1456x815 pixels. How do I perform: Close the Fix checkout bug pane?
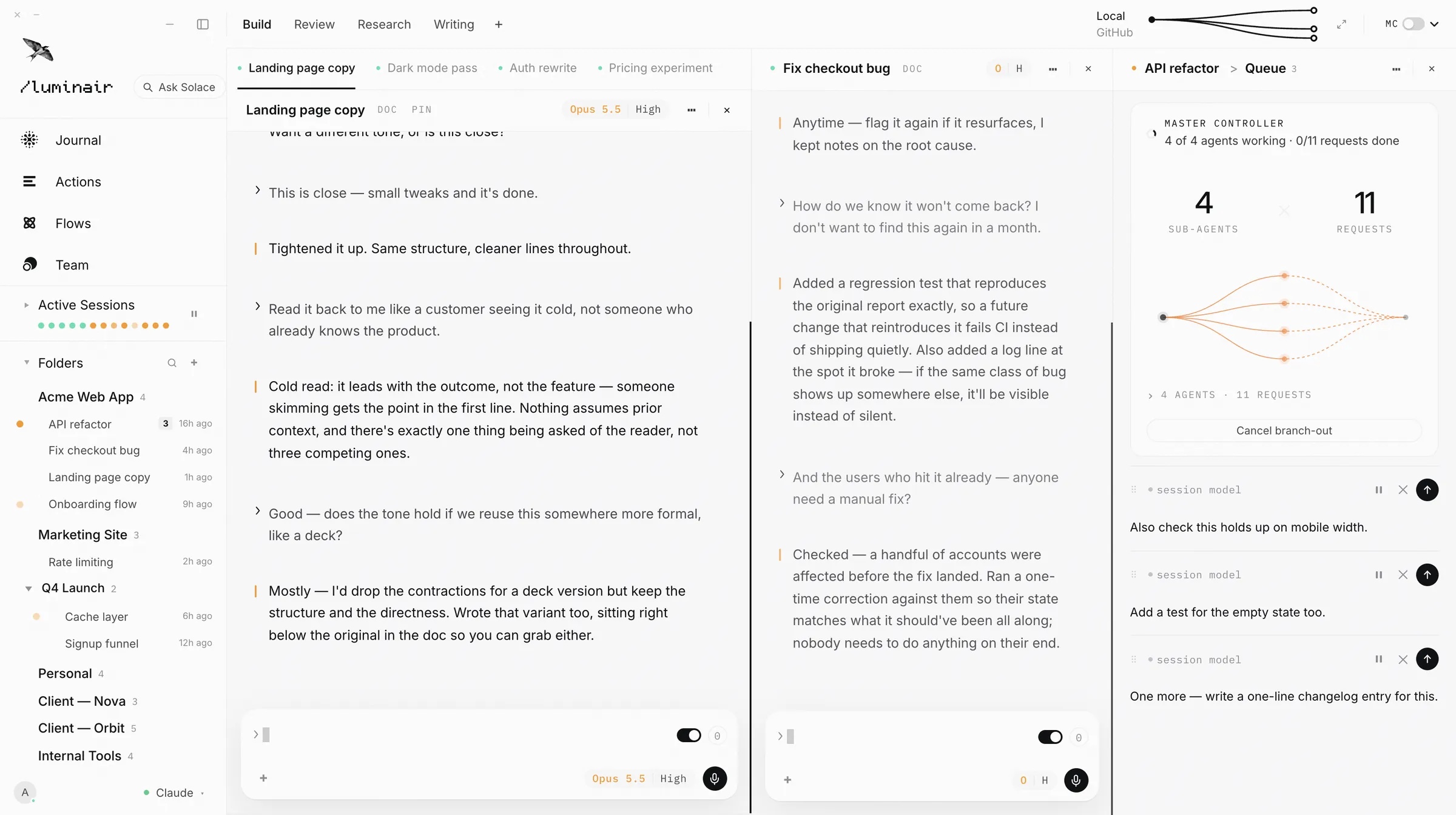[x=1088, y=69]
